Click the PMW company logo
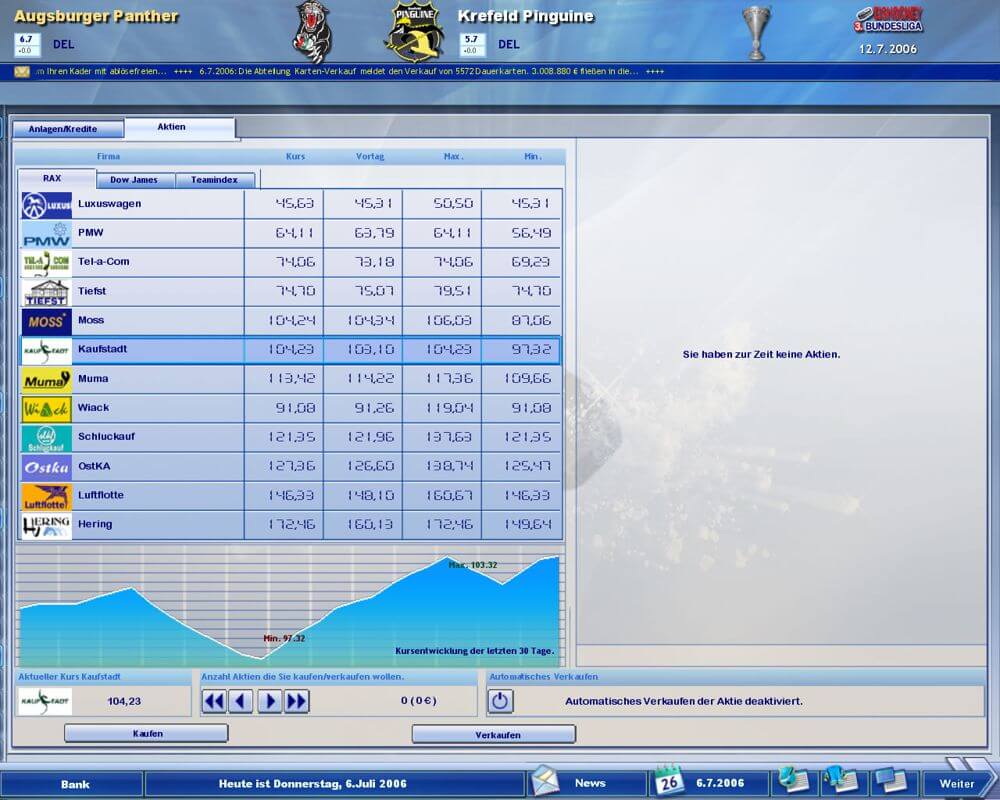Screen dimensions: 1000x800 pos(47,234)
